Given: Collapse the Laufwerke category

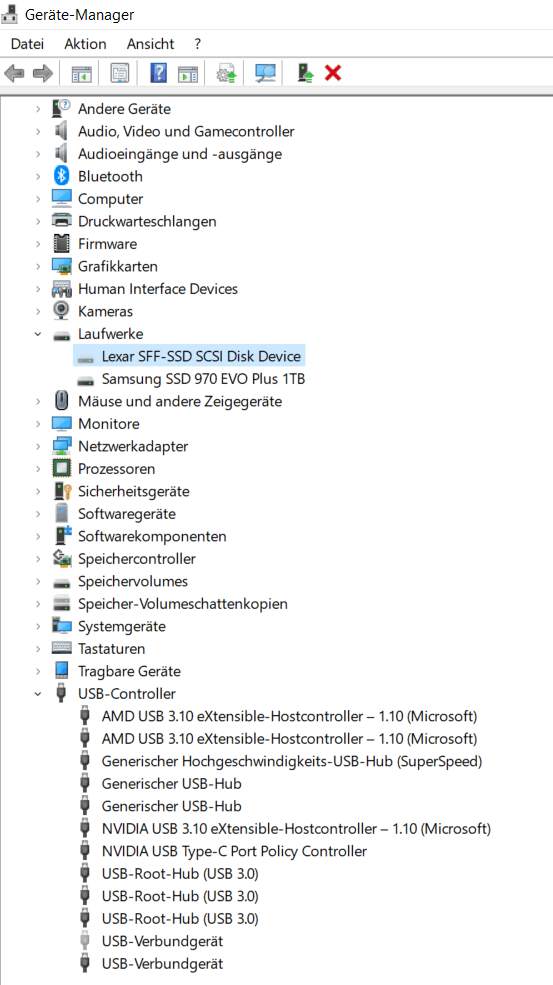Looking at the screenshot, I should (38, 334).
